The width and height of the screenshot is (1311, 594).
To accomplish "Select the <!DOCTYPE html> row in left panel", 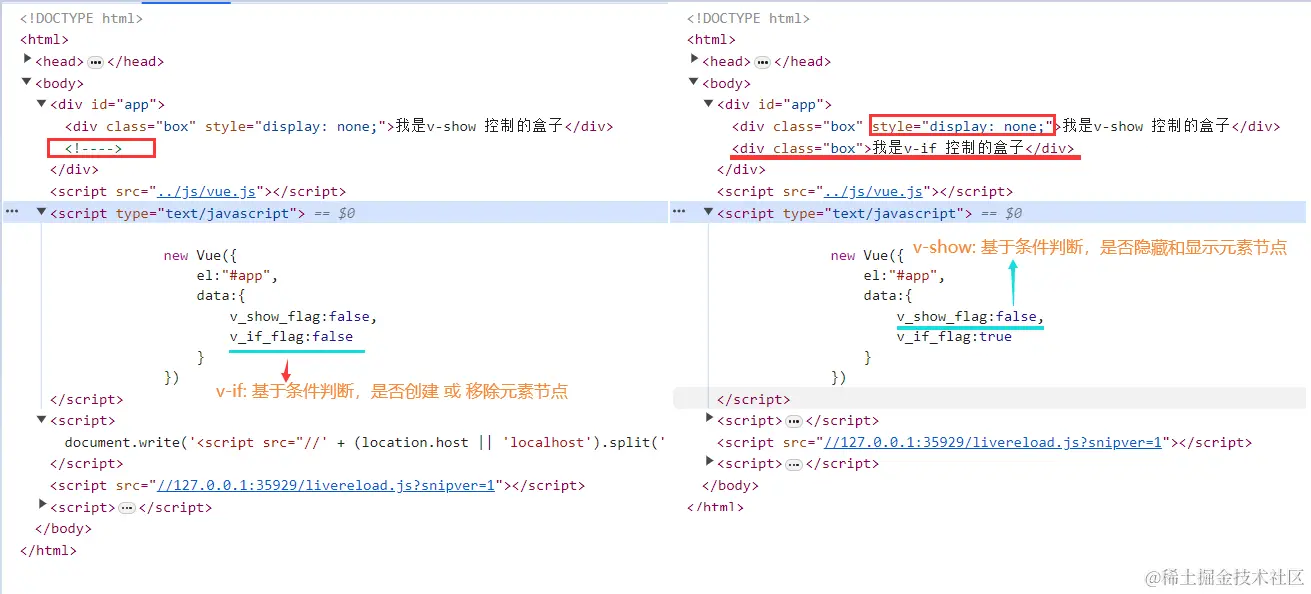I will [x=81, y=18].
